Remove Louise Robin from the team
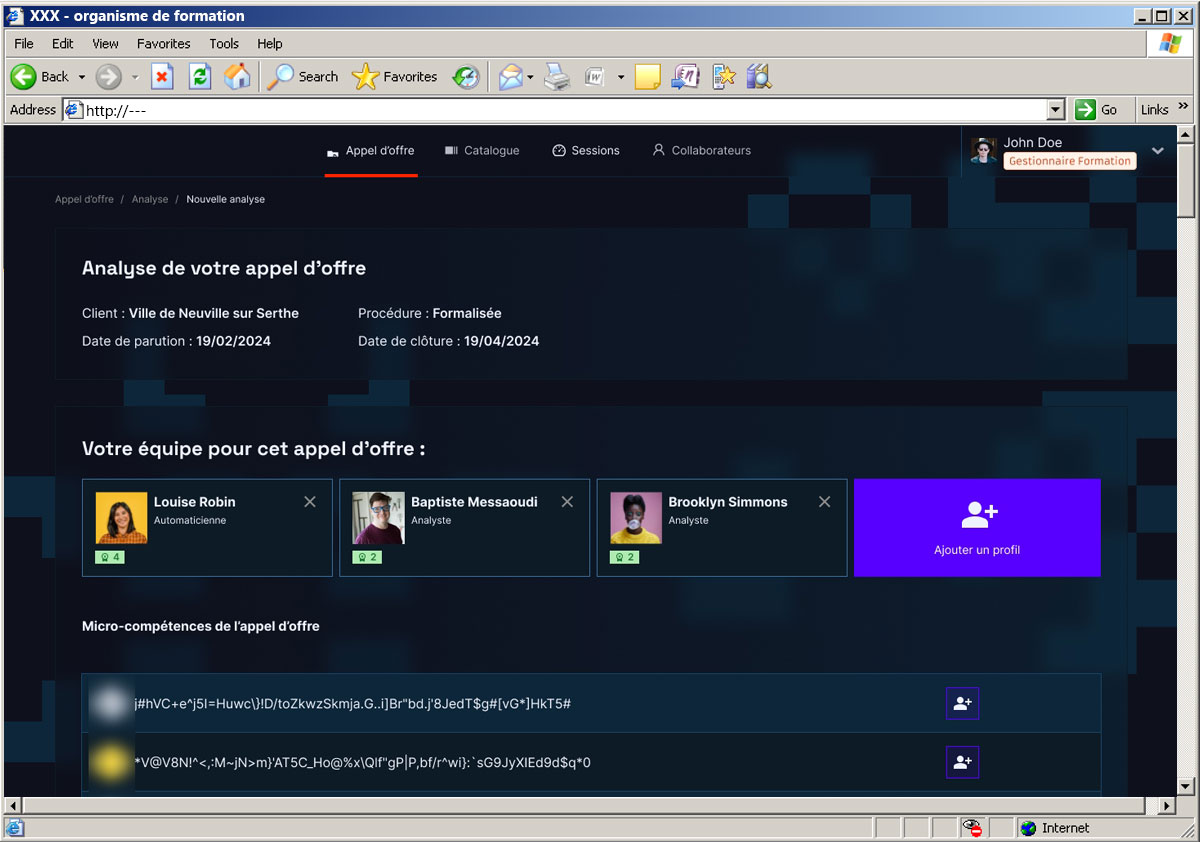Screen dimensions: 1200x842 point(310,502)
